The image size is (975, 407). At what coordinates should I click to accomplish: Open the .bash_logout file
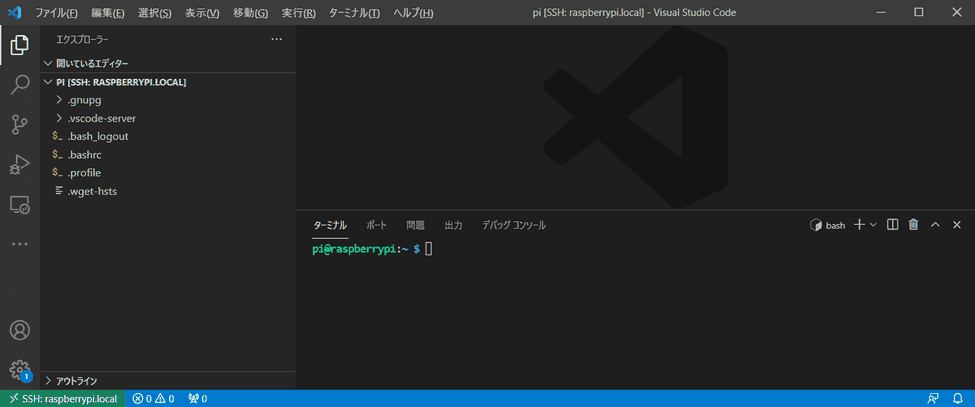[x=168, y=136]
